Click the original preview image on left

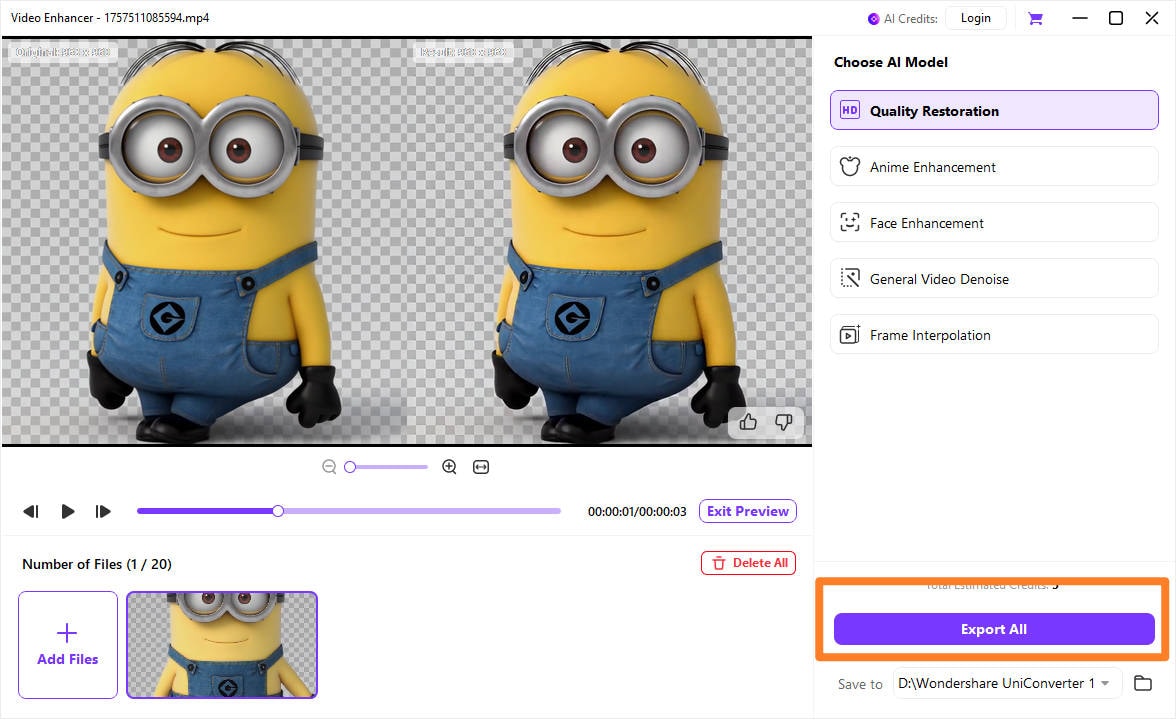(204, 242)
